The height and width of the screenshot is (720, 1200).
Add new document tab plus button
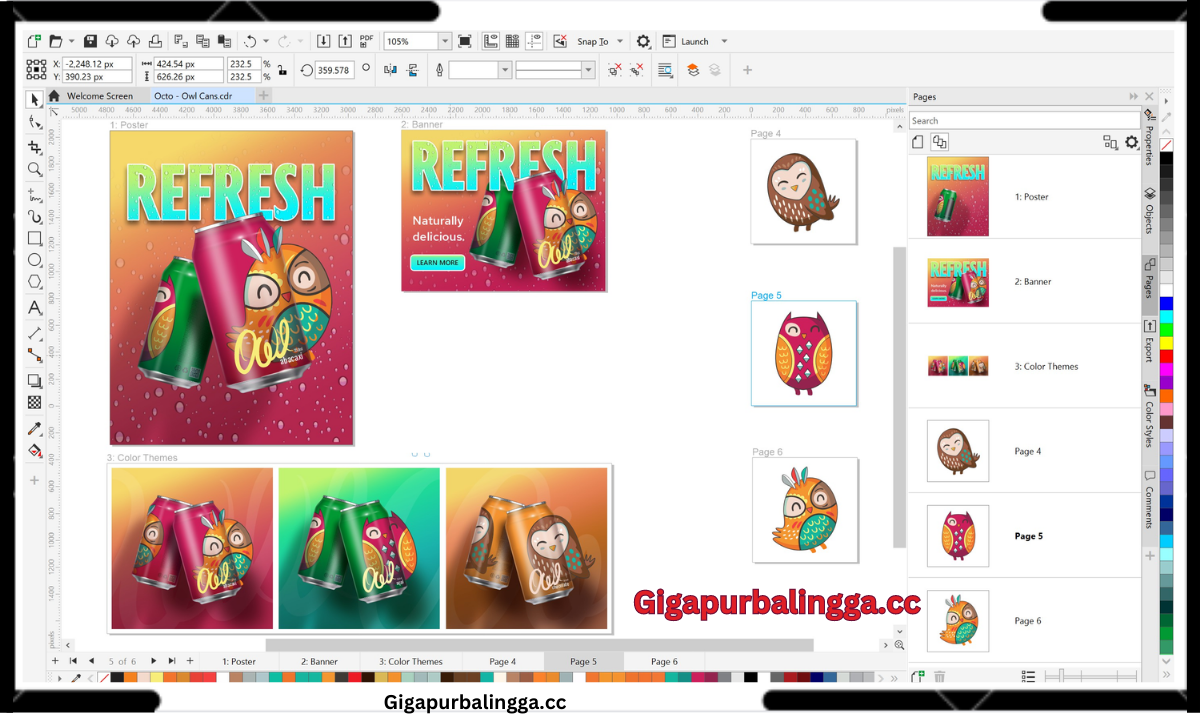264,96
